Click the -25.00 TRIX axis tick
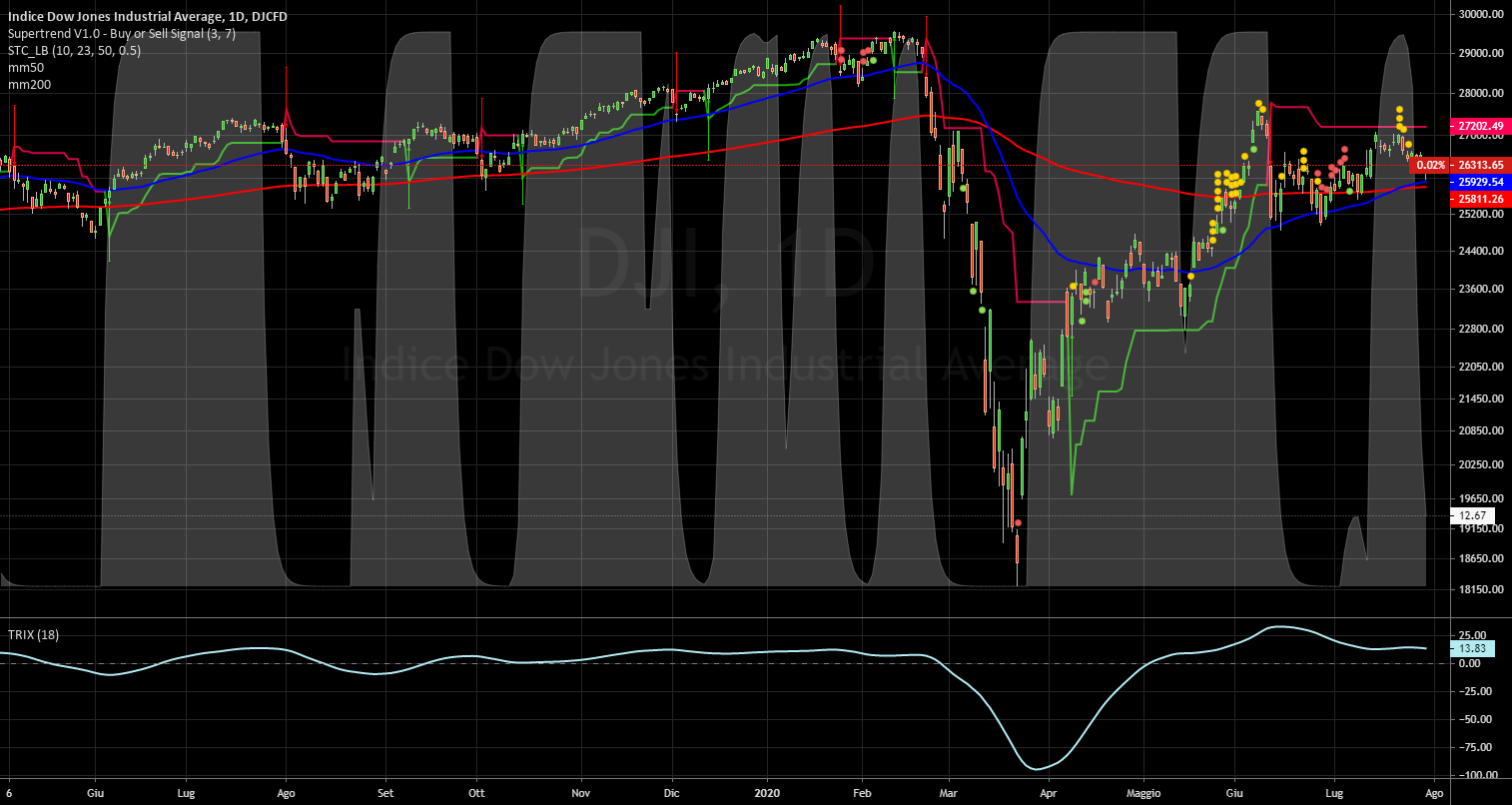The width and height of the screenshot is (1512, 805). coord(1478,691)
